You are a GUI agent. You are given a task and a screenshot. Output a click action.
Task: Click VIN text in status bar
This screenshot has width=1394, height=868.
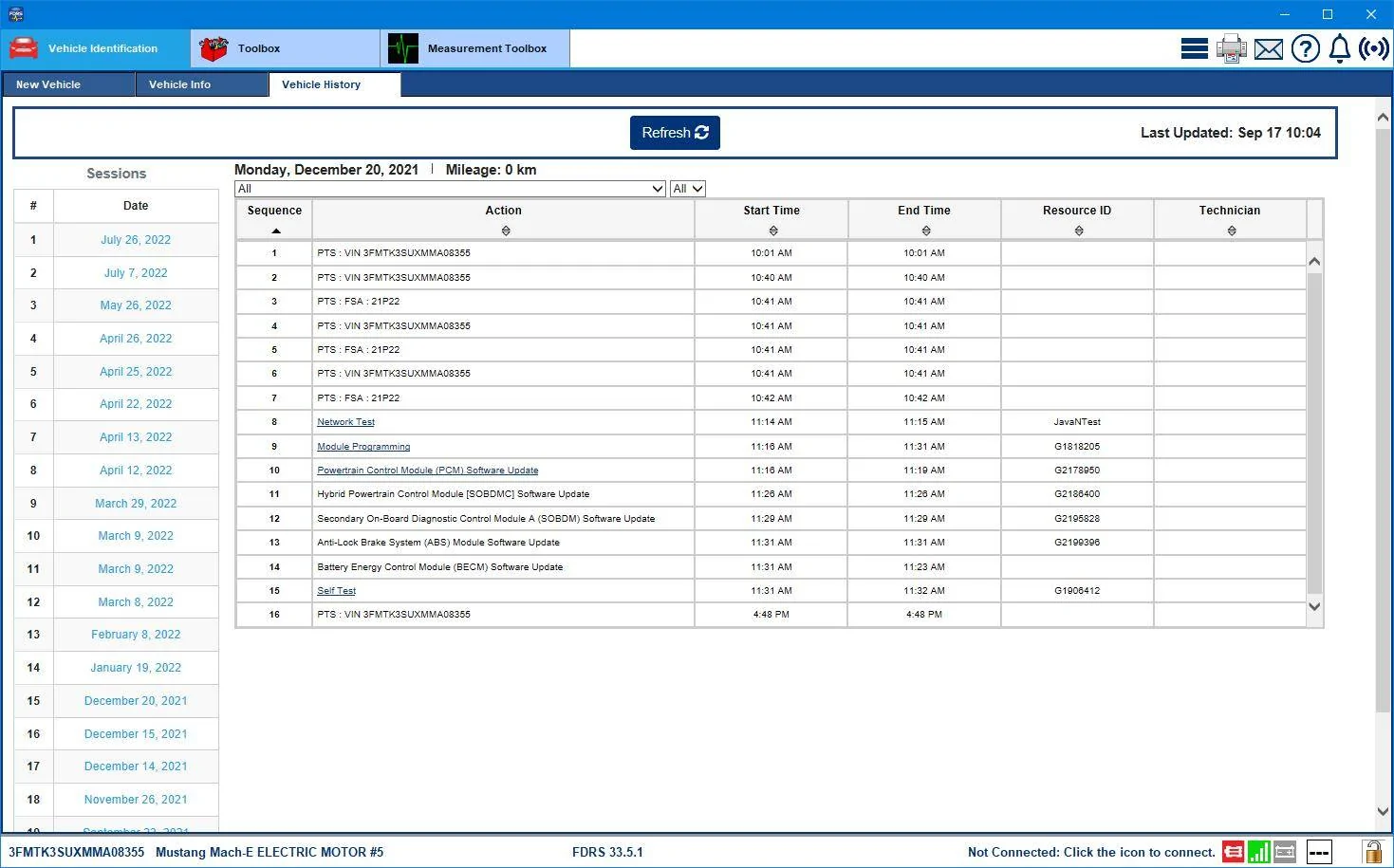[77, 852]
